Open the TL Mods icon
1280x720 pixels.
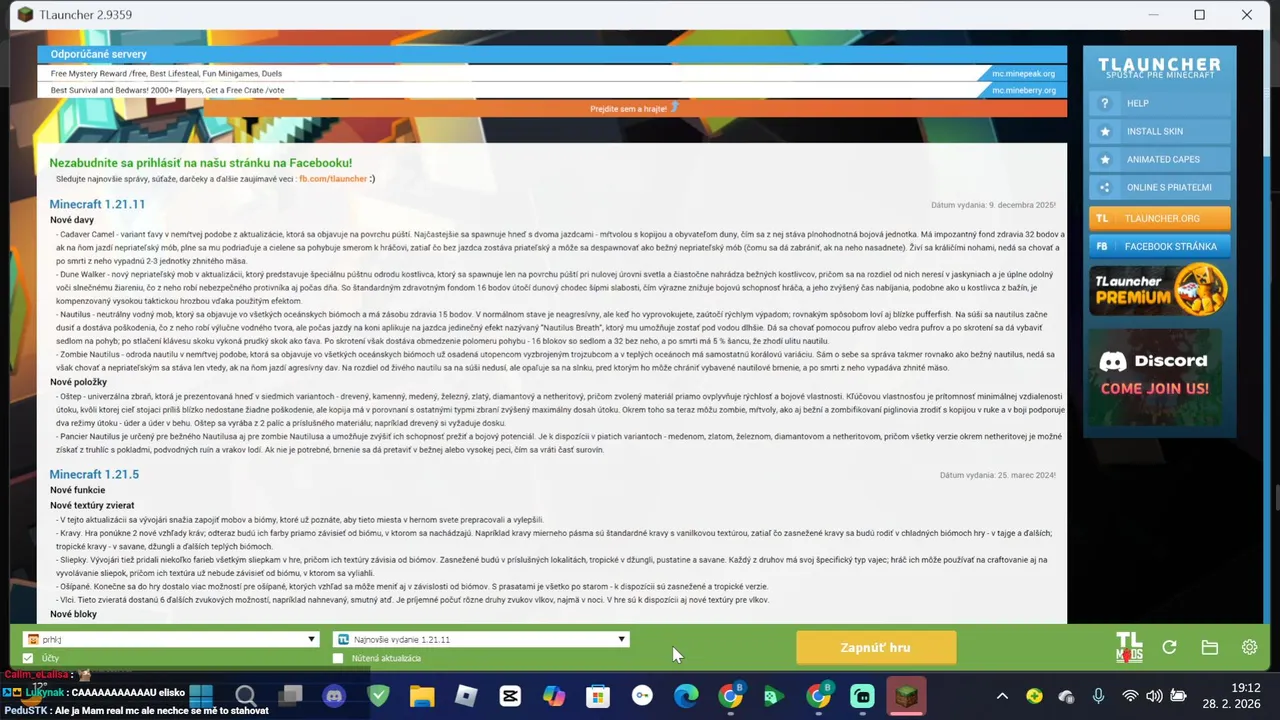[1129, 647]
